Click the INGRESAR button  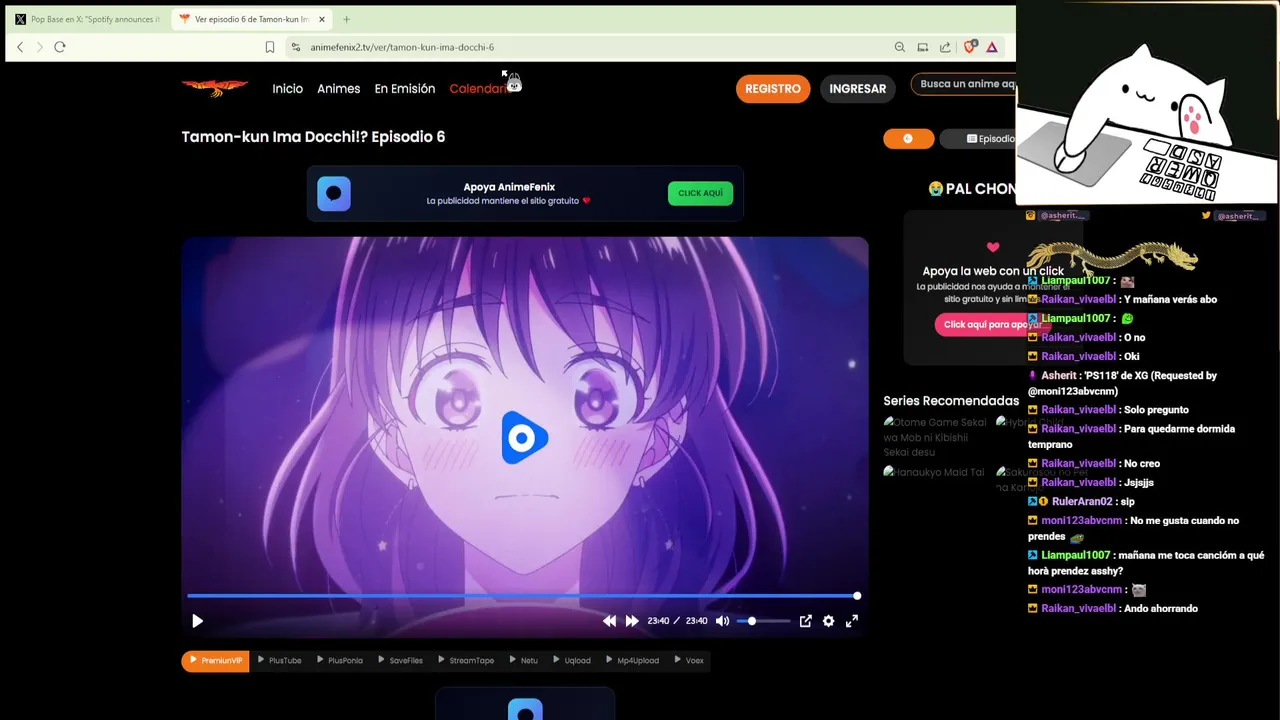click(x=857, y=89)
